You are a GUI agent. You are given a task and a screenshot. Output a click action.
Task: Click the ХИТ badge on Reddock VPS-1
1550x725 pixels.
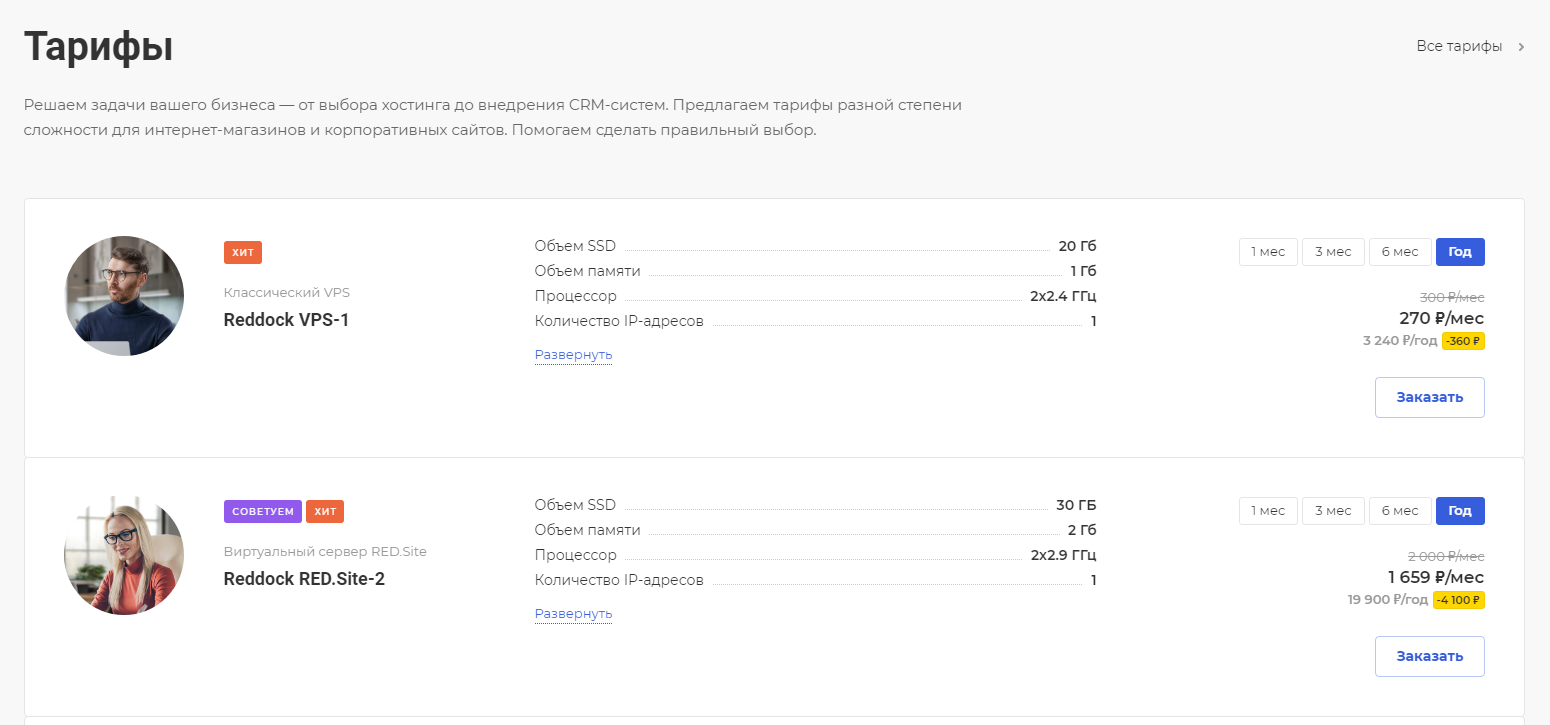pos(243,252)
